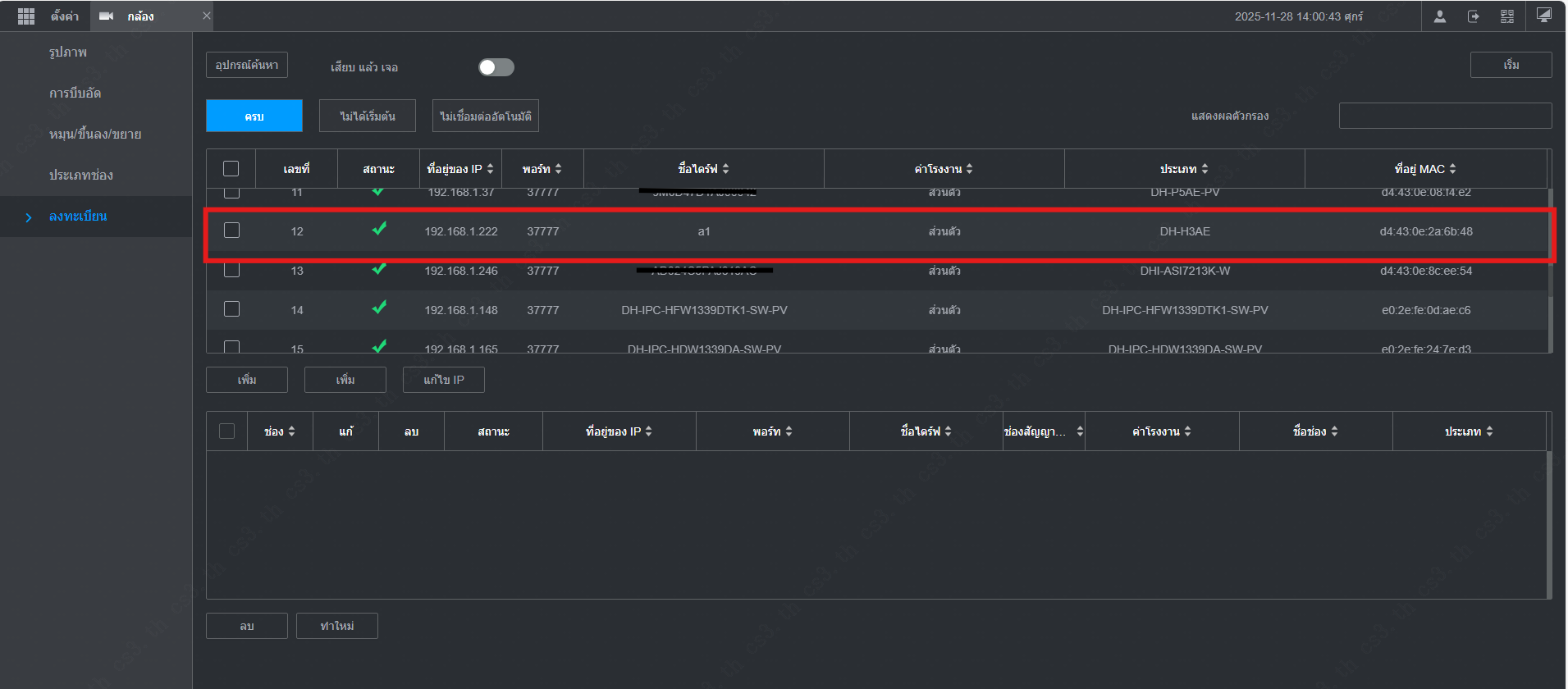Click the monitor display icon in top bar

click(x=1543, y=15)
